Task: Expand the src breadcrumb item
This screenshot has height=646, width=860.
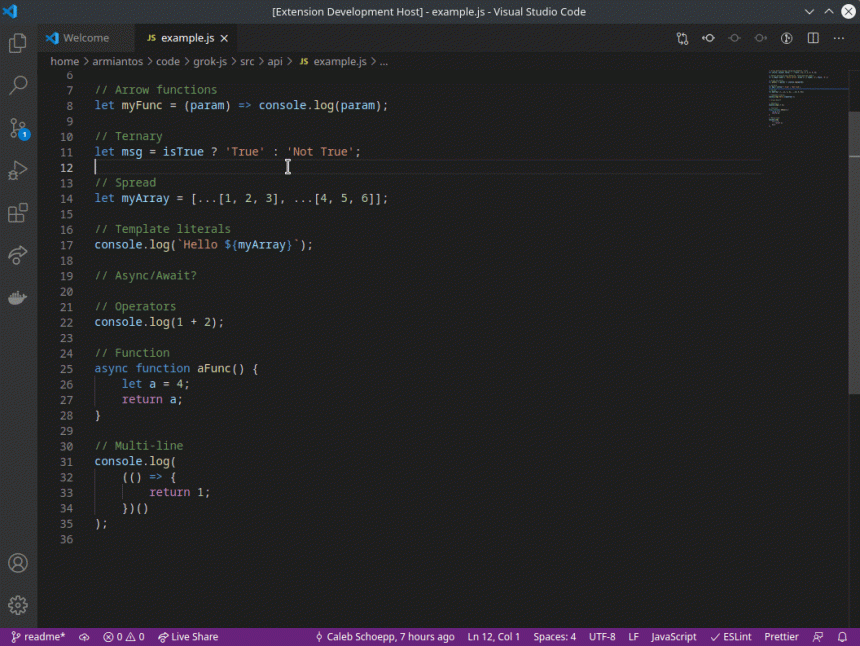Action: click(x=246, y=61)
